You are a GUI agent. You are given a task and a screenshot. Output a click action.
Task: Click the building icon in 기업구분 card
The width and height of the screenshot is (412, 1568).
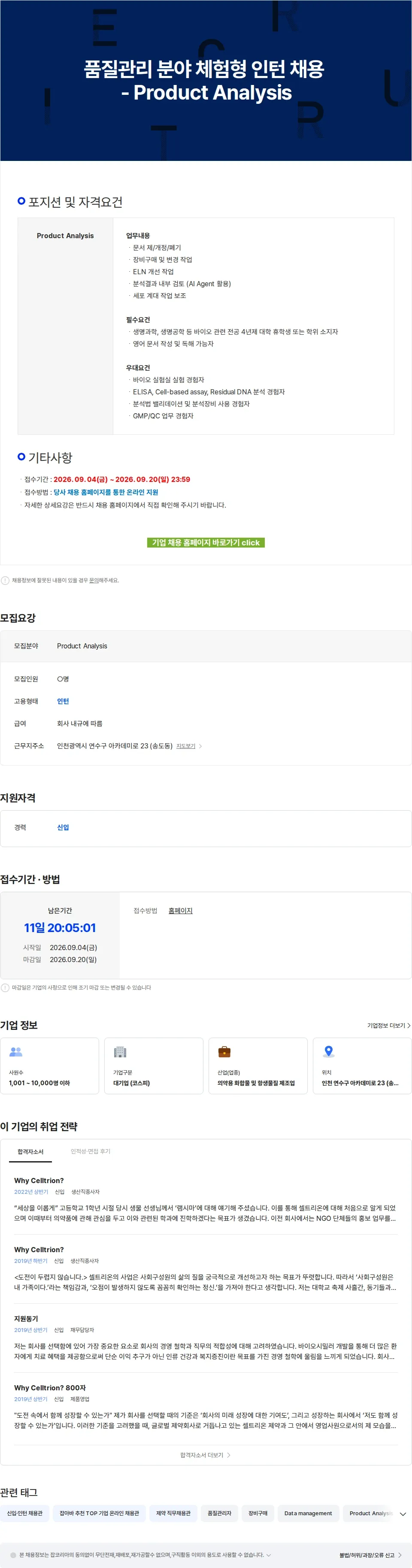pos(120,1051)
